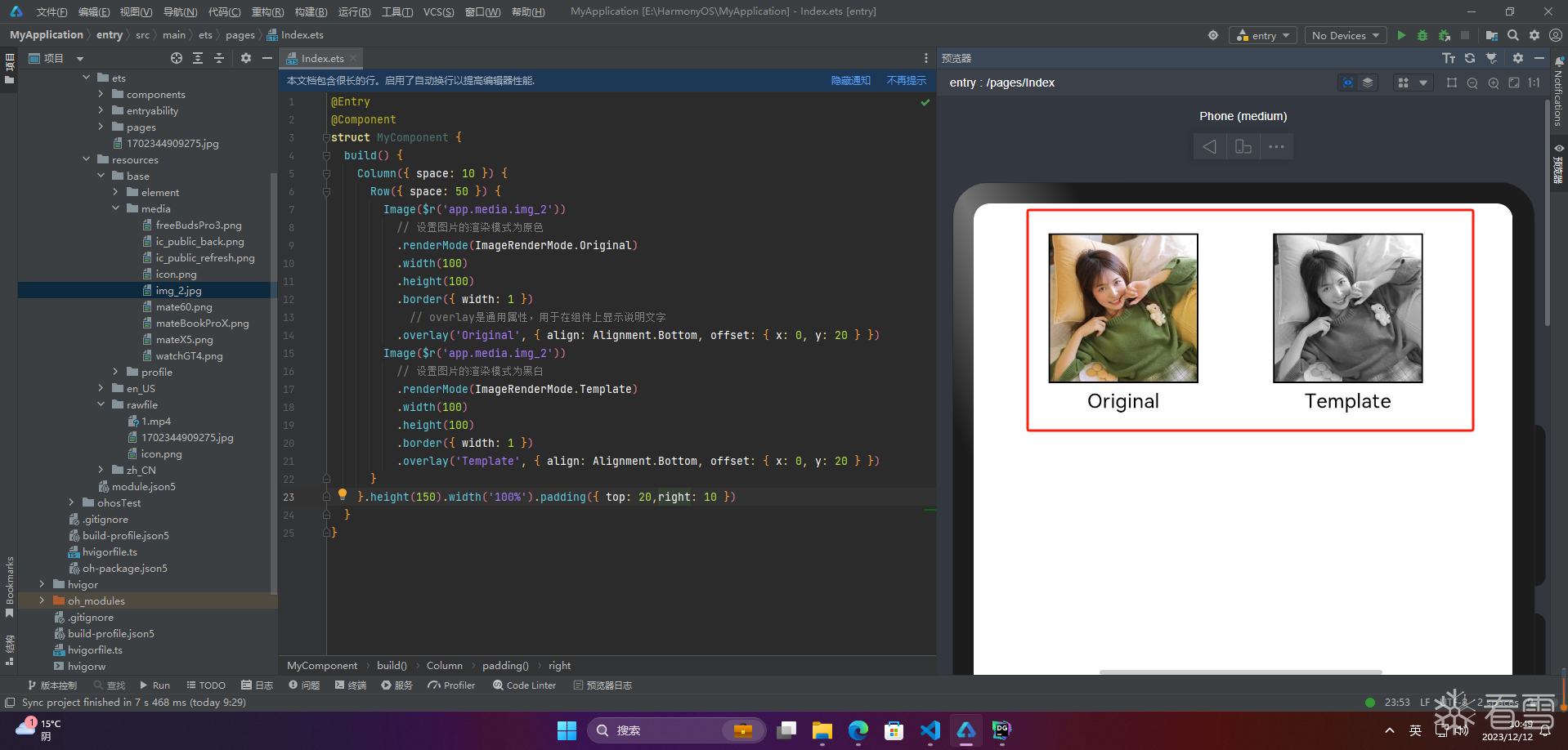Open Visual Studio Code from taskbar
Screen dimensions: 1568x750
[930, 730]
